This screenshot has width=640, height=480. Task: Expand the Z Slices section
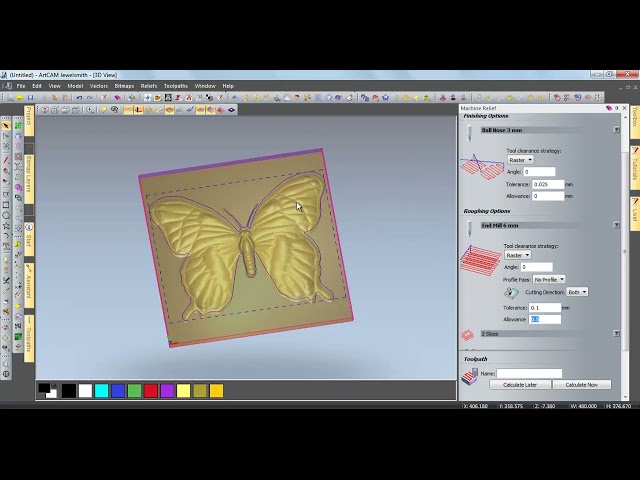click(x=616, y=333)
